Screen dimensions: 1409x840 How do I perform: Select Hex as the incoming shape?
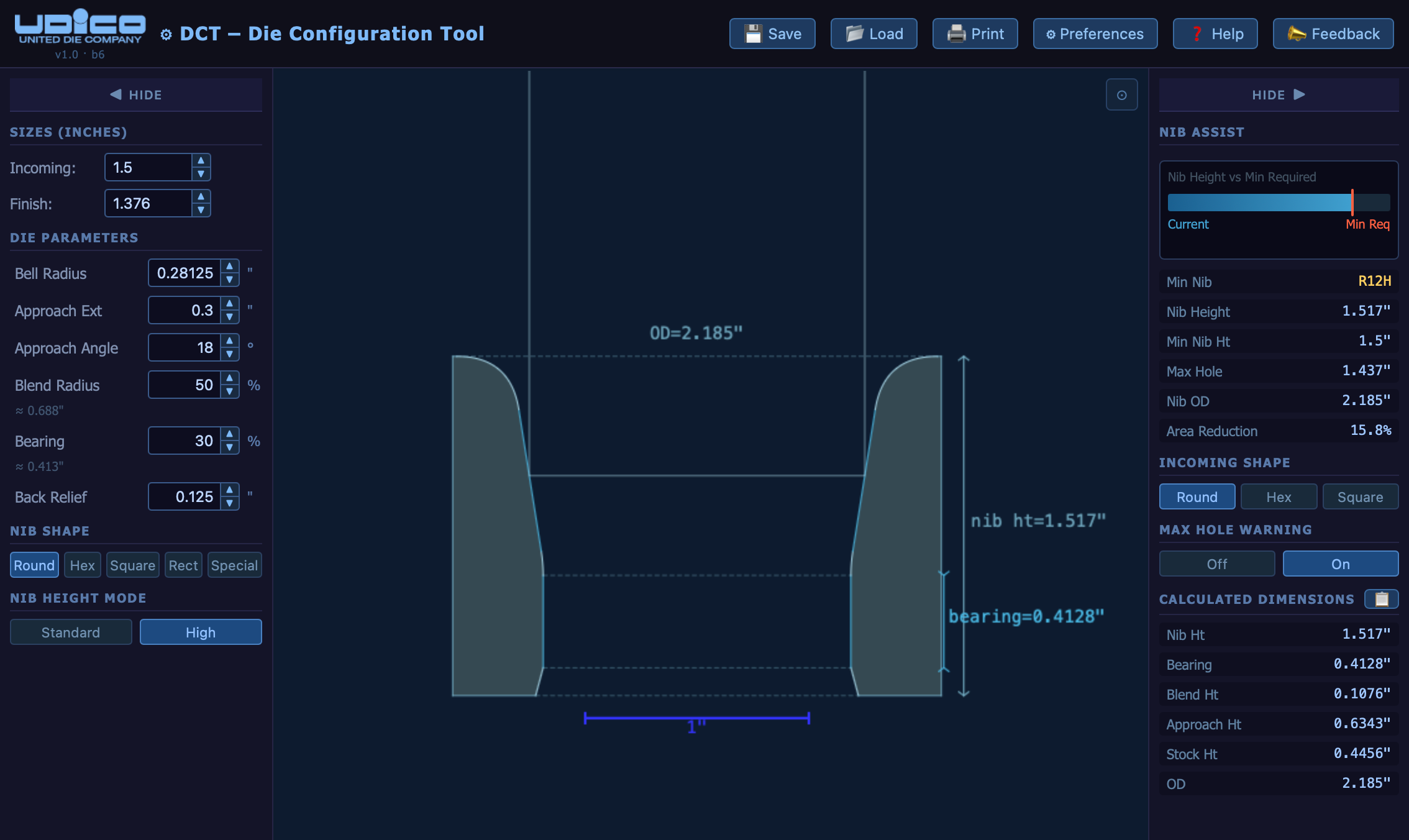click(1279, 496)
